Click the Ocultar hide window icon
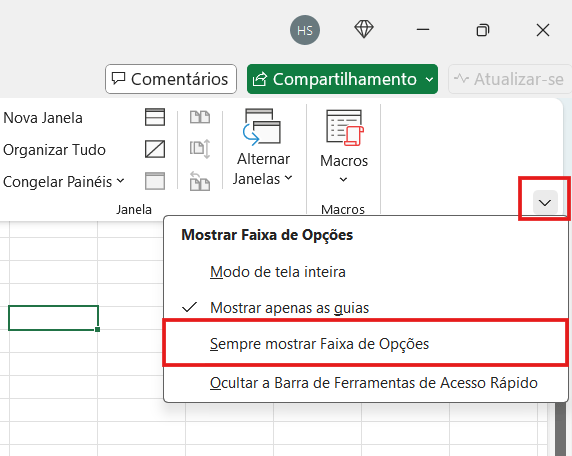This screenshot has height=456, width=572. click(155, 149)
